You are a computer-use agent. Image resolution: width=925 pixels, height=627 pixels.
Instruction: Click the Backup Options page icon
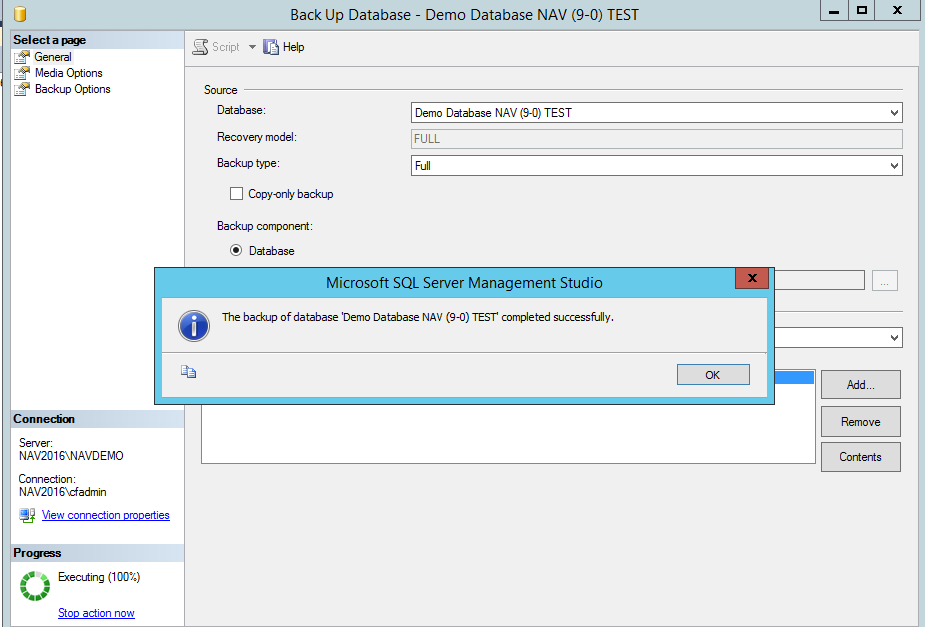(22, 88)
